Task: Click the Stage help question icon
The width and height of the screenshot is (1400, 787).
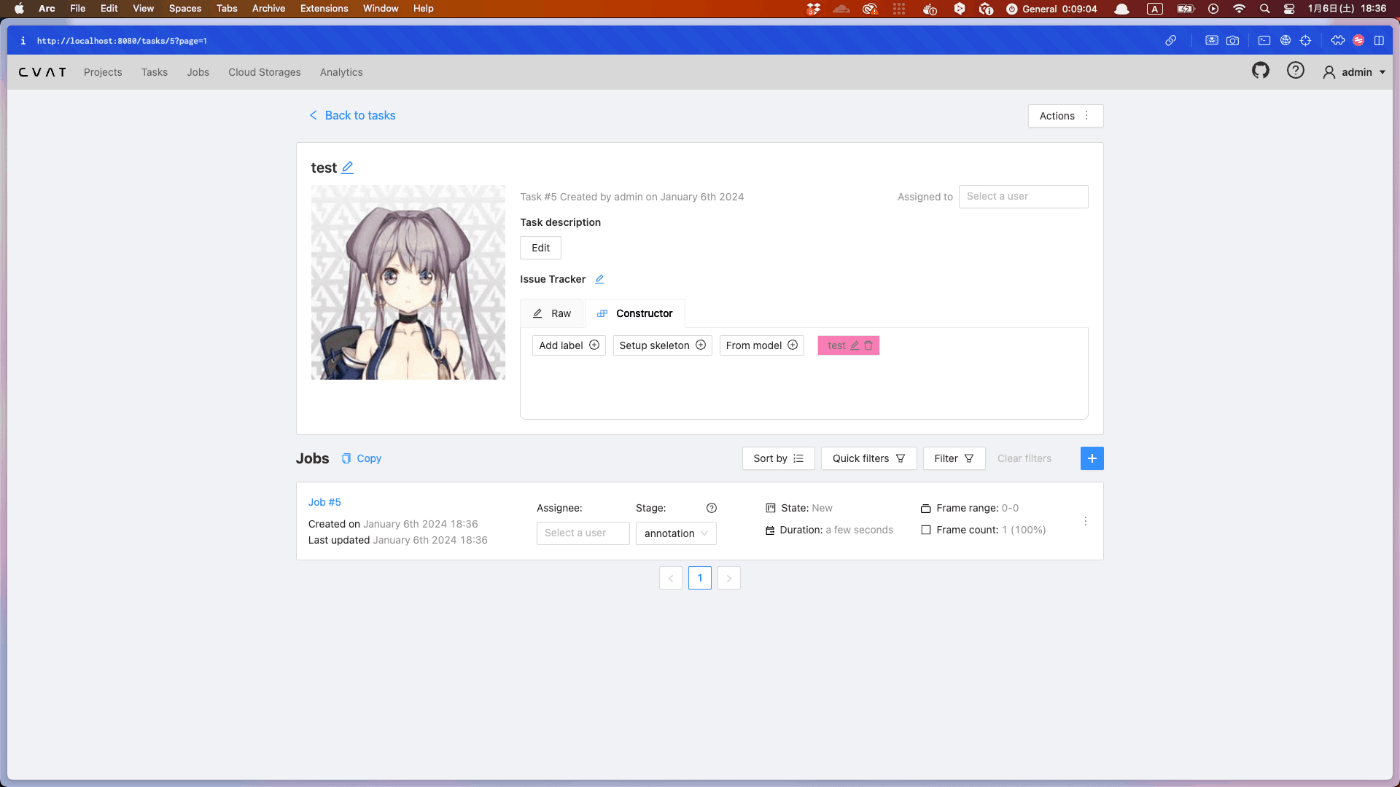Action: (712, 508)
